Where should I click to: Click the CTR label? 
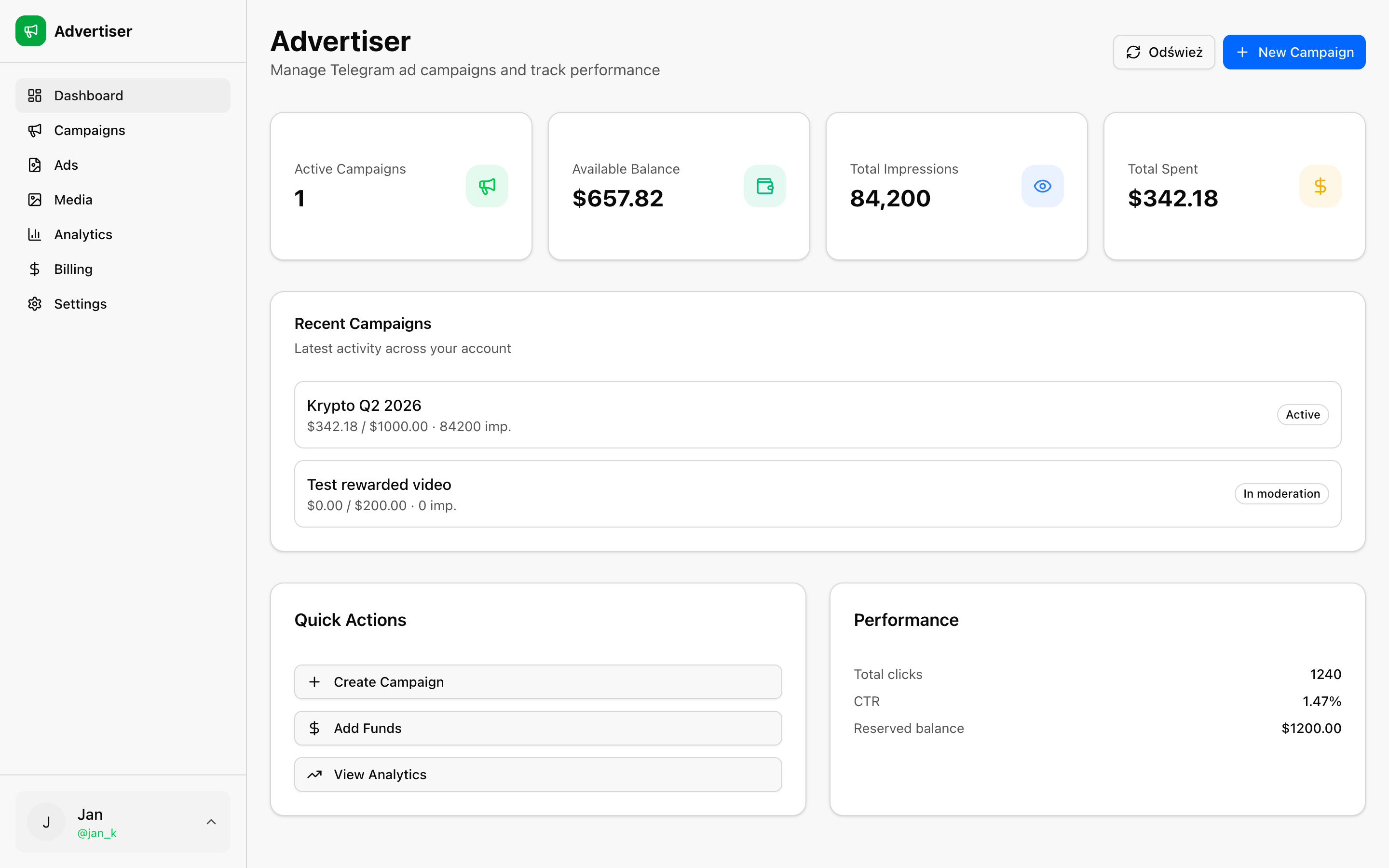pyautogui.click(x=866, y=702)
